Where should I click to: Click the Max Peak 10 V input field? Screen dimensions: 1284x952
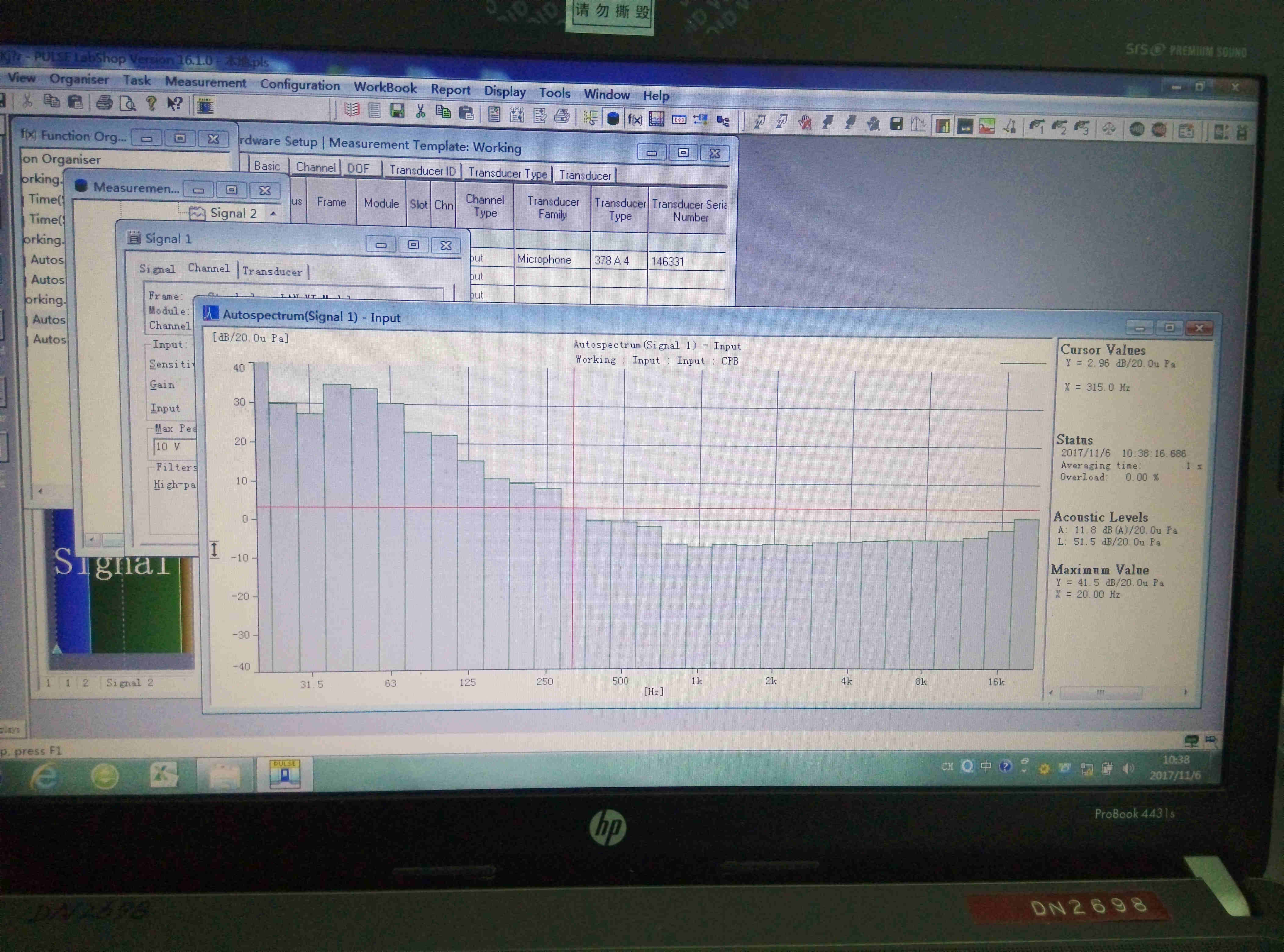tap(174, 447)
